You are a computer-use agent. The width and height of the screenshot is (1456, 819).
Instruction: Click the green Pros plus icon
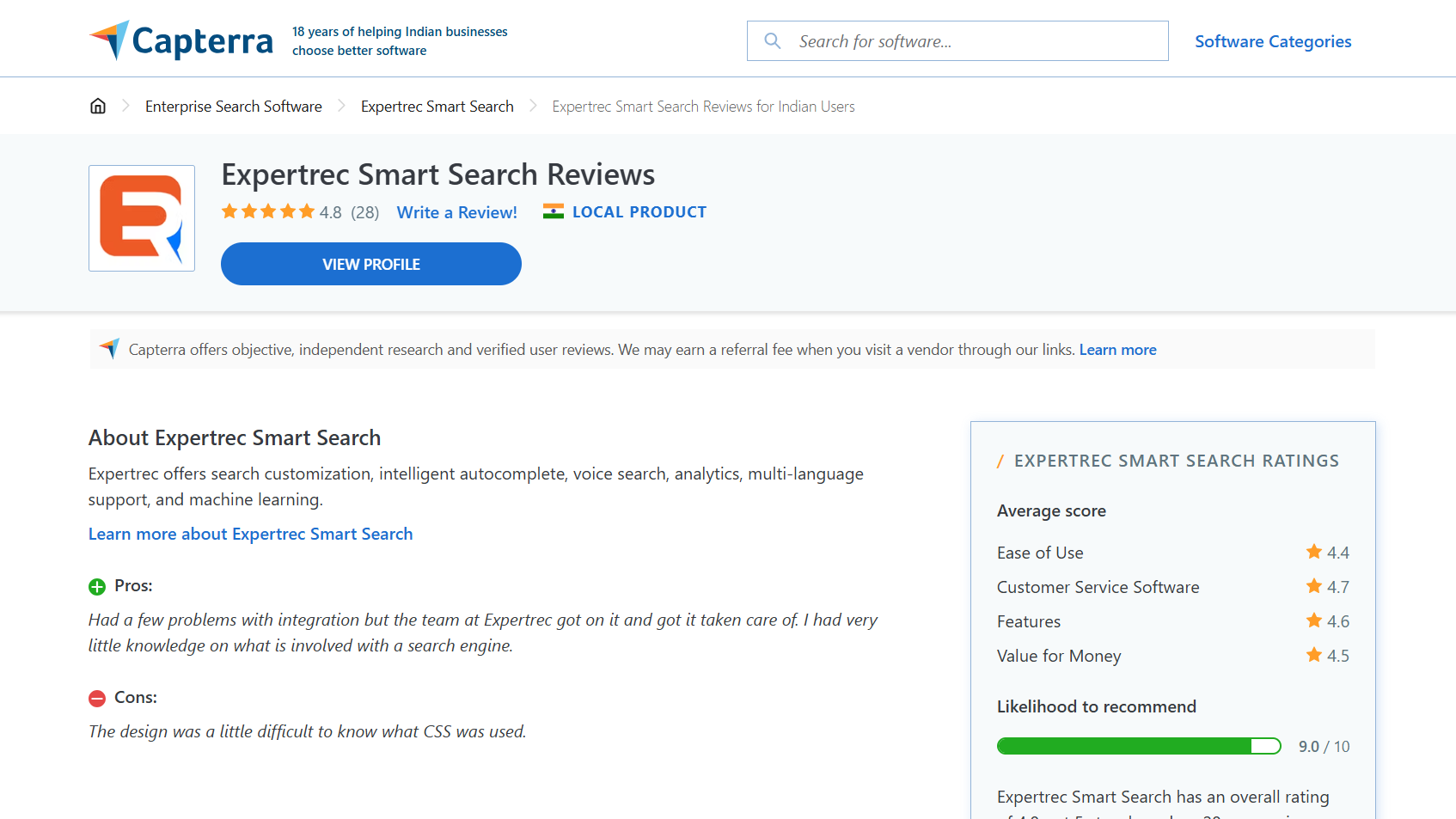pyautogui.click(x=97, y=586)
